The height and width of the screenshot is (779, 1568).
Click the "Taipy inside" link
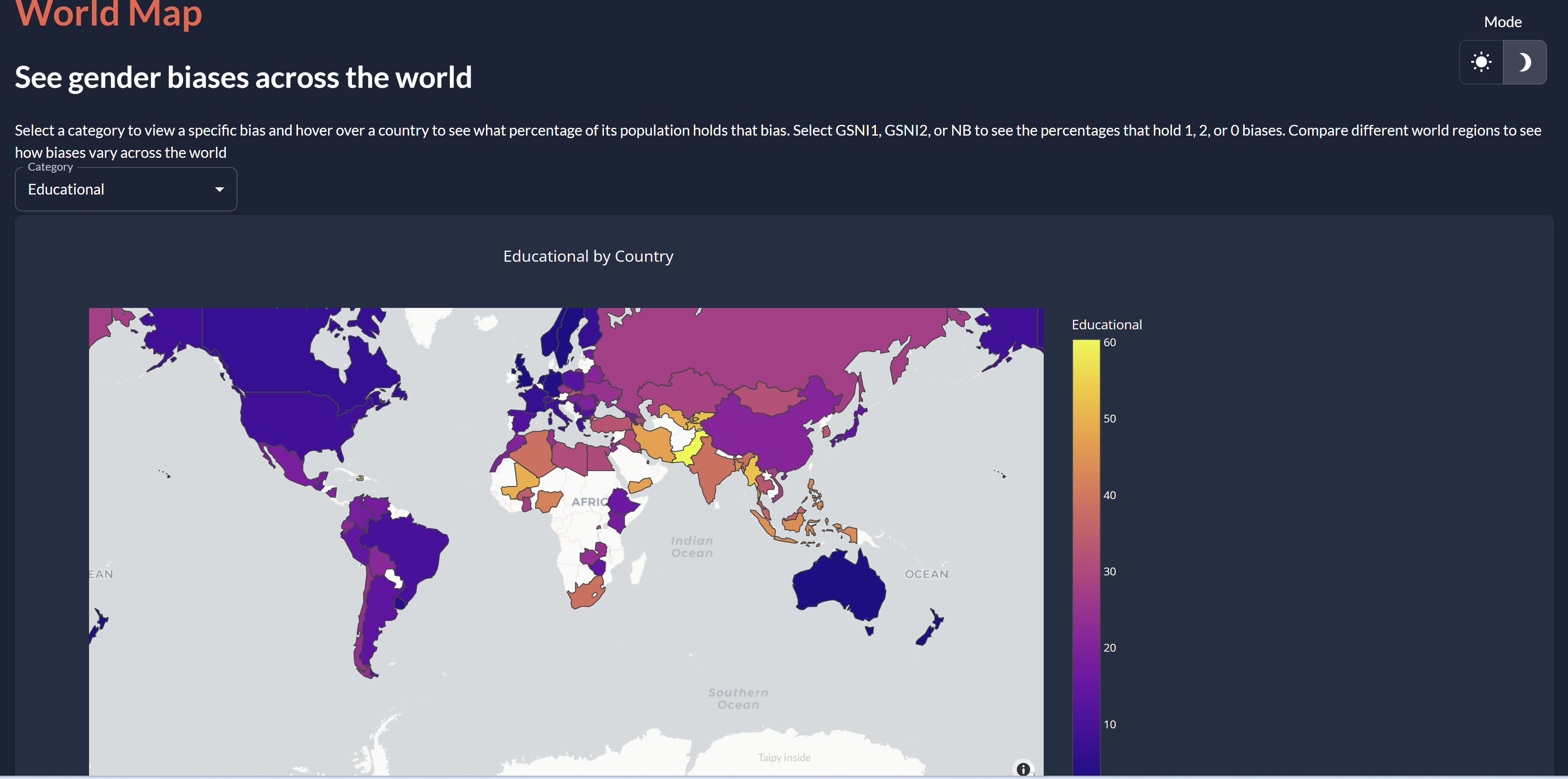coord(784,757)
